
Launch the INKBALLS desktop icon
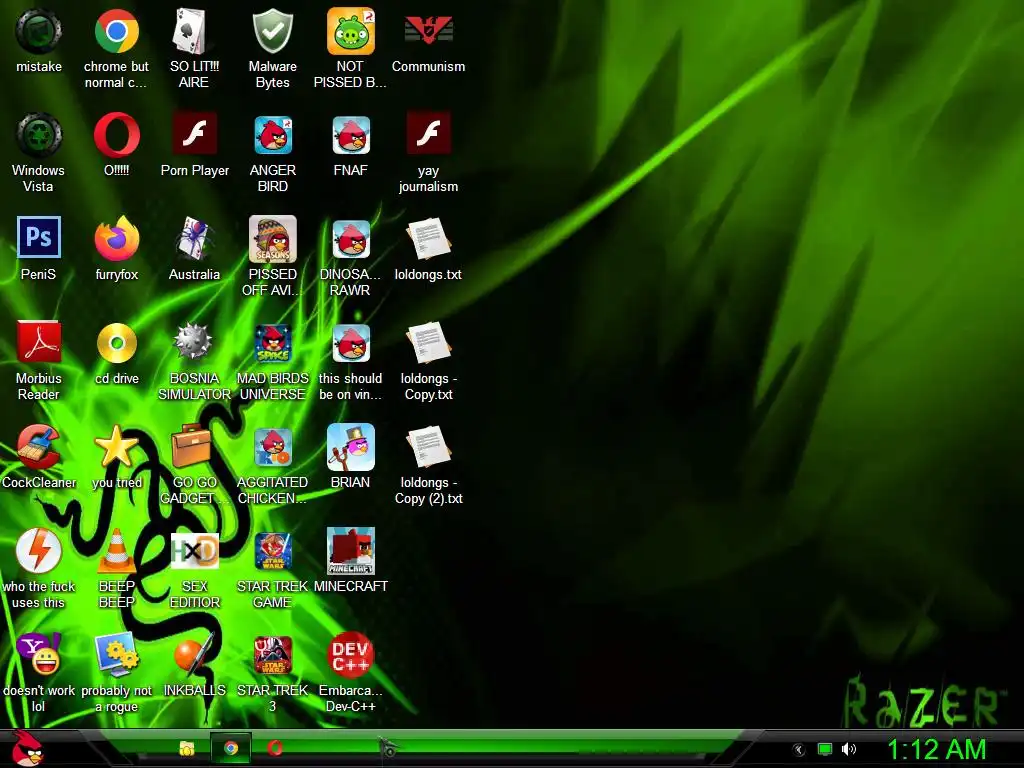194,654
